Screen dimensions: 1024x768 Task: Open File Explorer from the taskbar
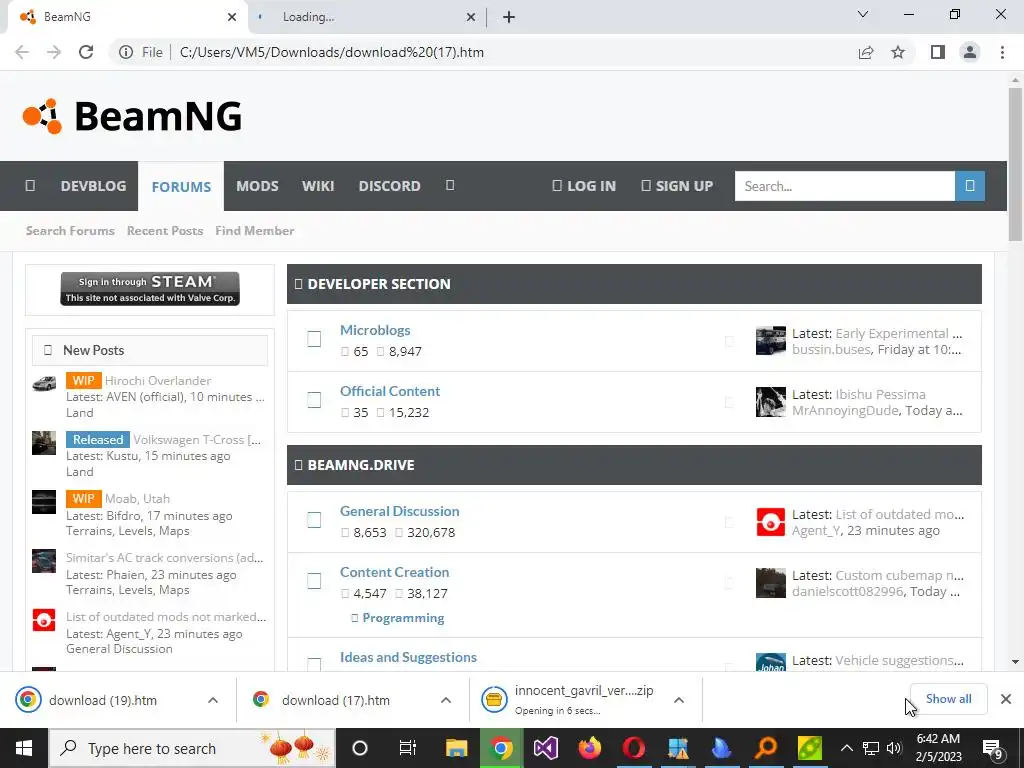pyautogui.click(x=456, y=748)
